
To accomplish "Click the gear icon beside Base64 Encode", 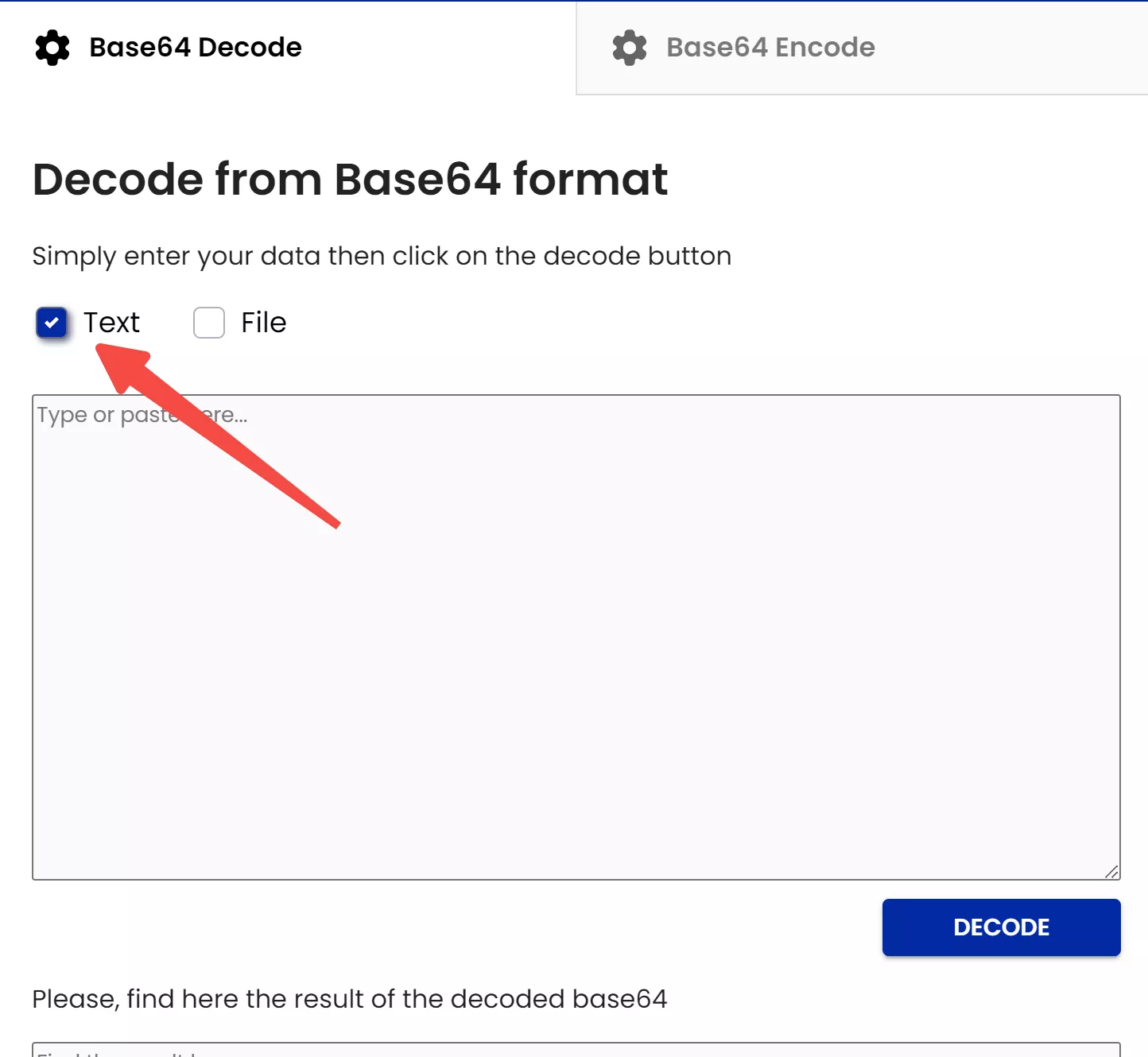I will (x=629, y=48).
